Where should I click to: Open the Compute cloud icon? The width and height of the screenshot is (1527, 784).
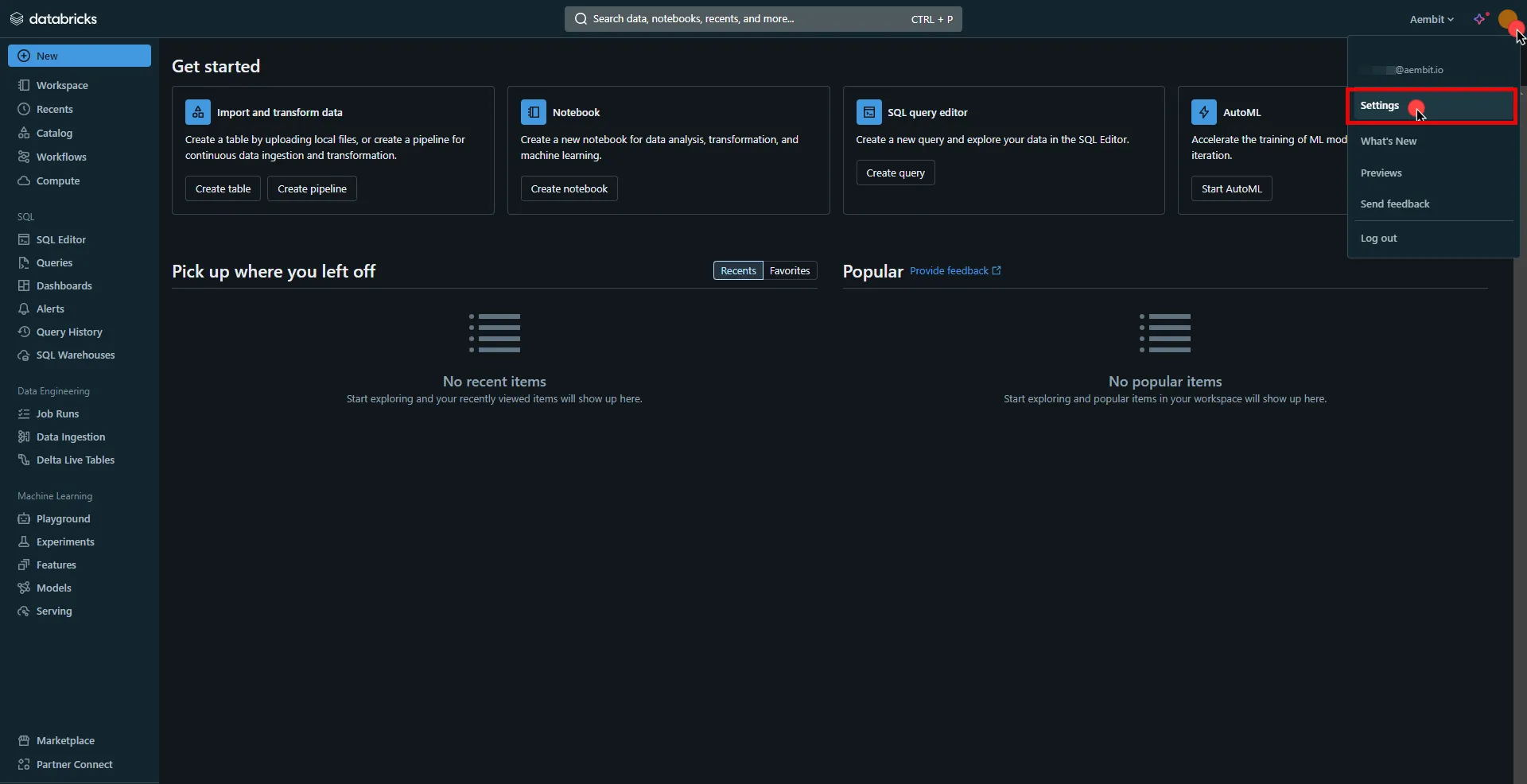point(24,180)
